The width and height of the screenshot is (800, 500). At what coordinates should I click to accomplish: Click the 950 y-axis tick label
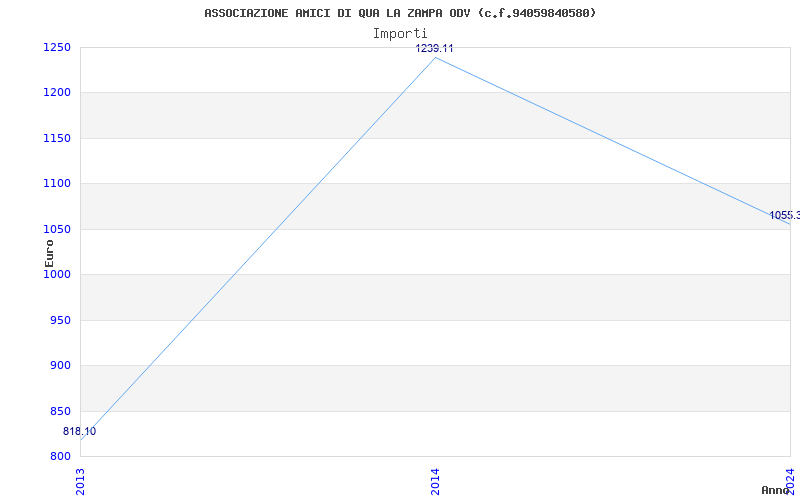(60, 320)
